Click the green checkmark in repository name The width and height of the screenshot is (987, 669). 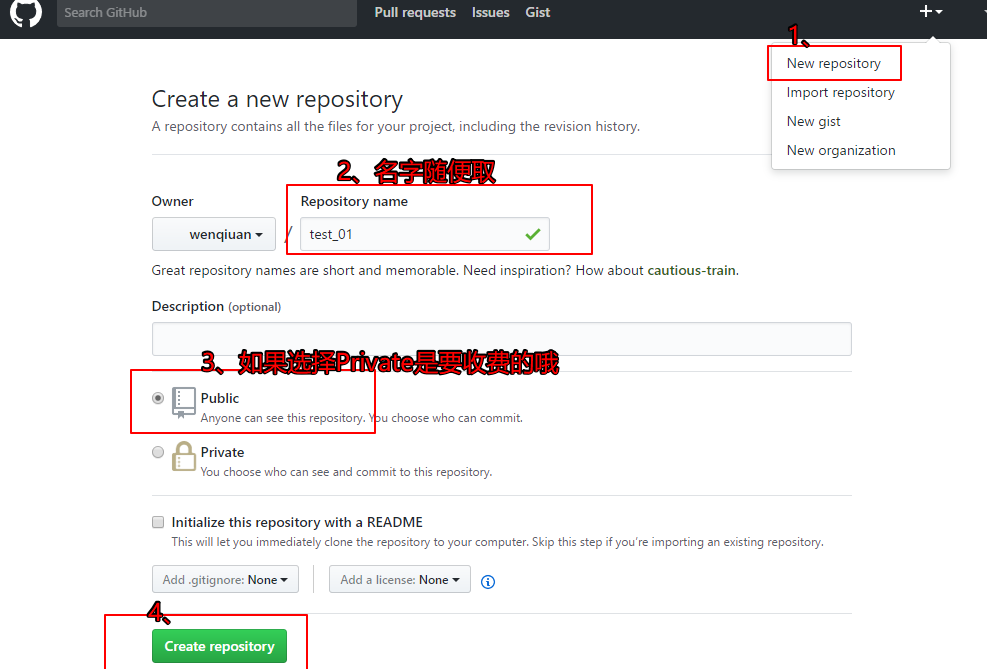(532, 234)
